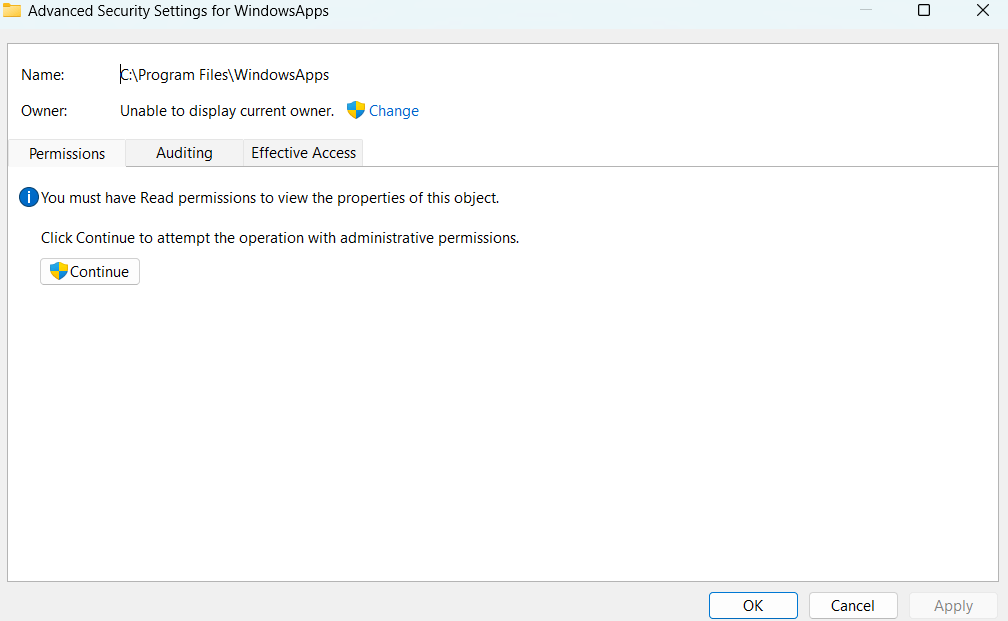Open the Permissions tab
Viewport: 1008px width, 621px height.
pos(67,154)
